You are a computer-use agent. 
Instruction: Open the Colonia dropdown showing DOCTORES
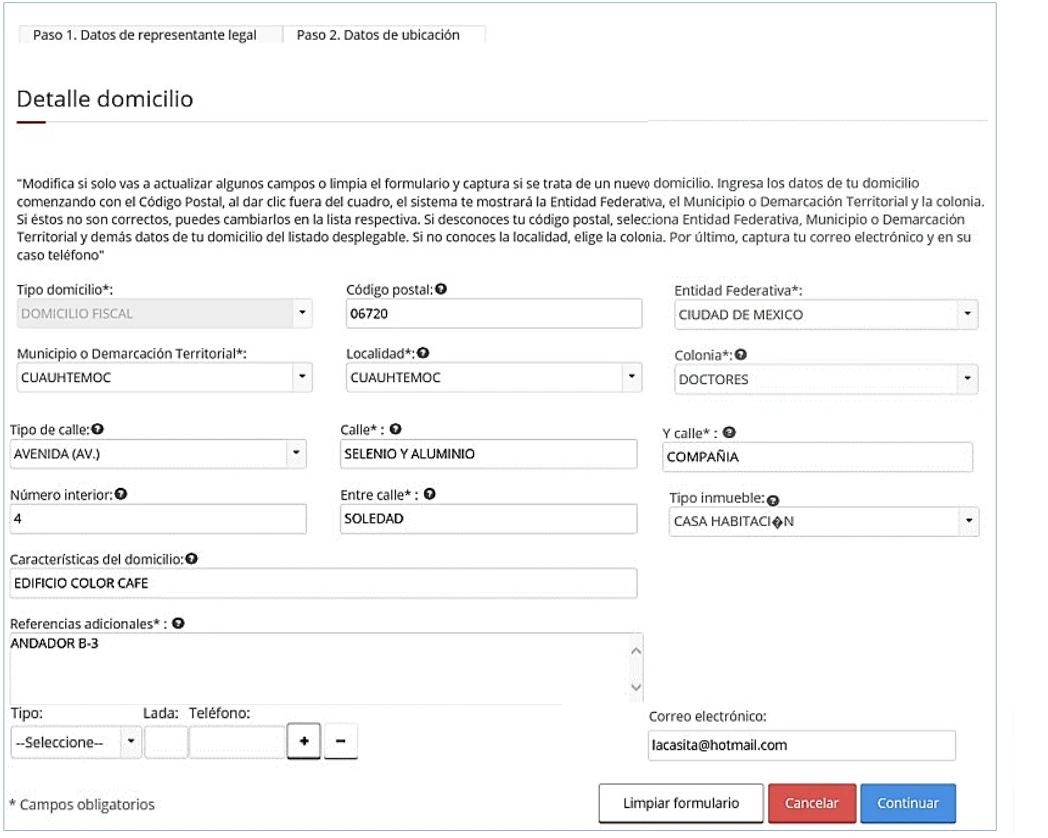pyautogui.click(x=826, y=379)
